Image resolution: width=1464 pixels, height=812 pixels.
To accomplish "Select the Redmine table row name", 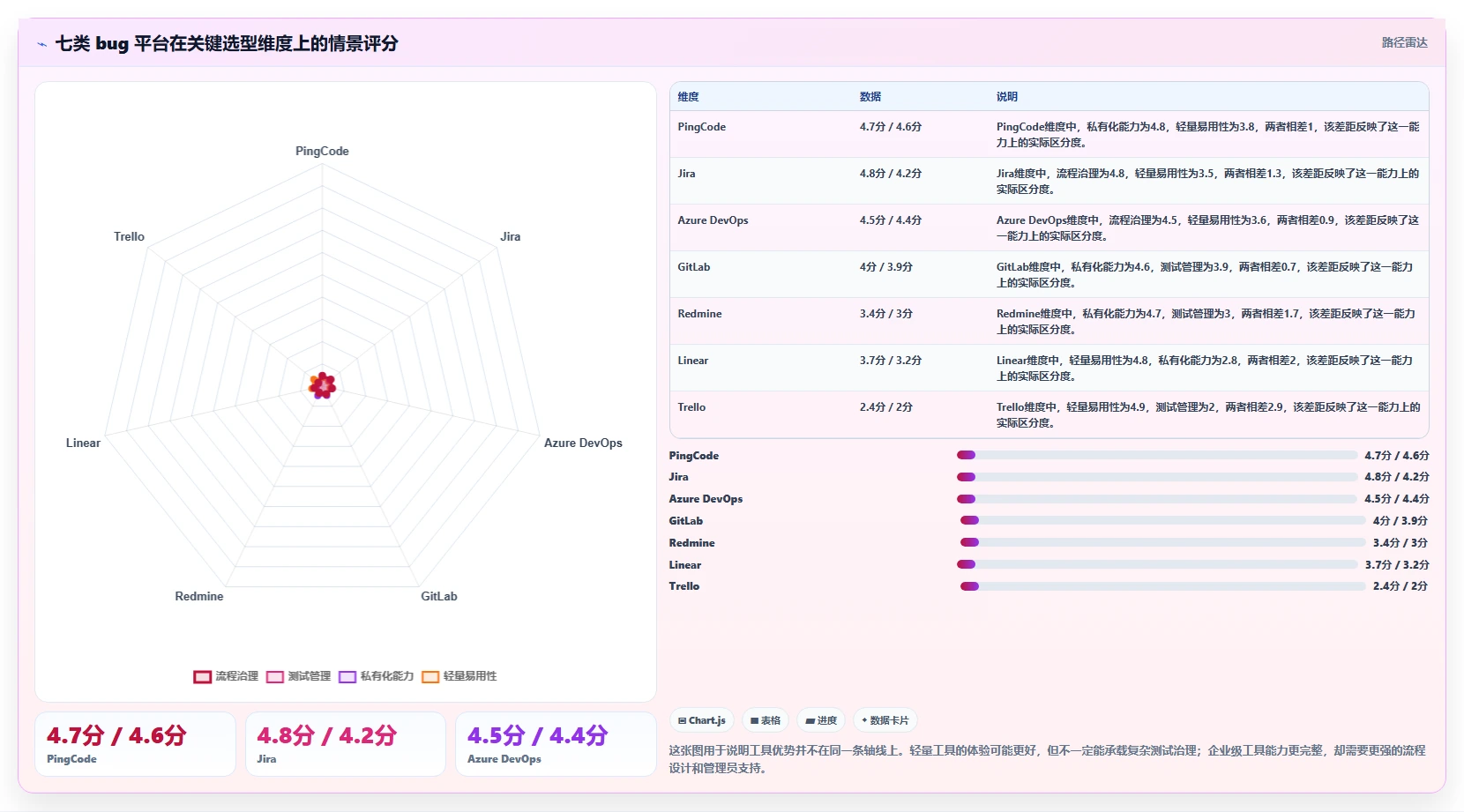I will 699,314.
